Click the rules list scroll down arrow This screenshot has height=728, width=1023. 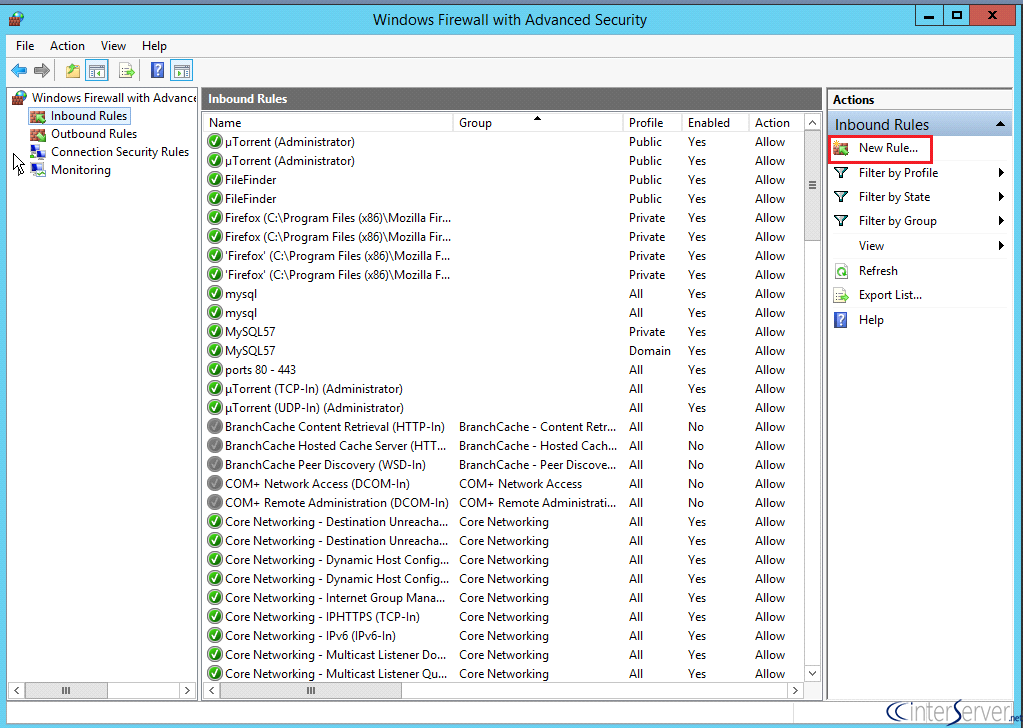[812, 673]
